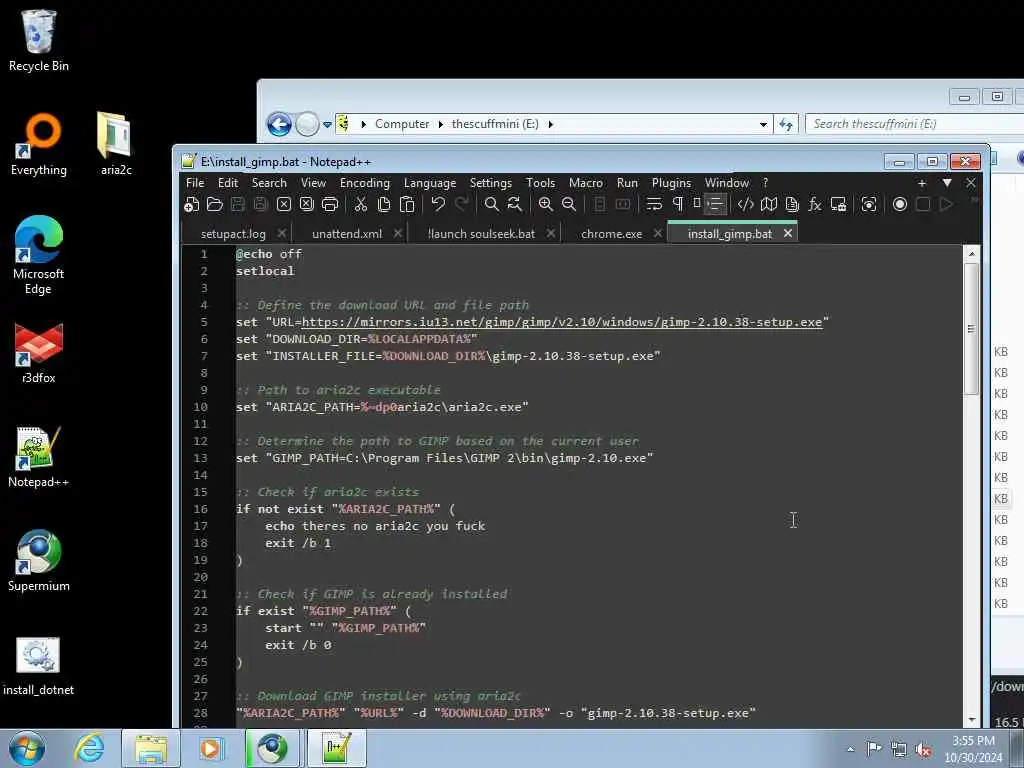The width and height of the screenshot is (1024, 768).
Task: Open the Run menu
Action: point(628,184)
